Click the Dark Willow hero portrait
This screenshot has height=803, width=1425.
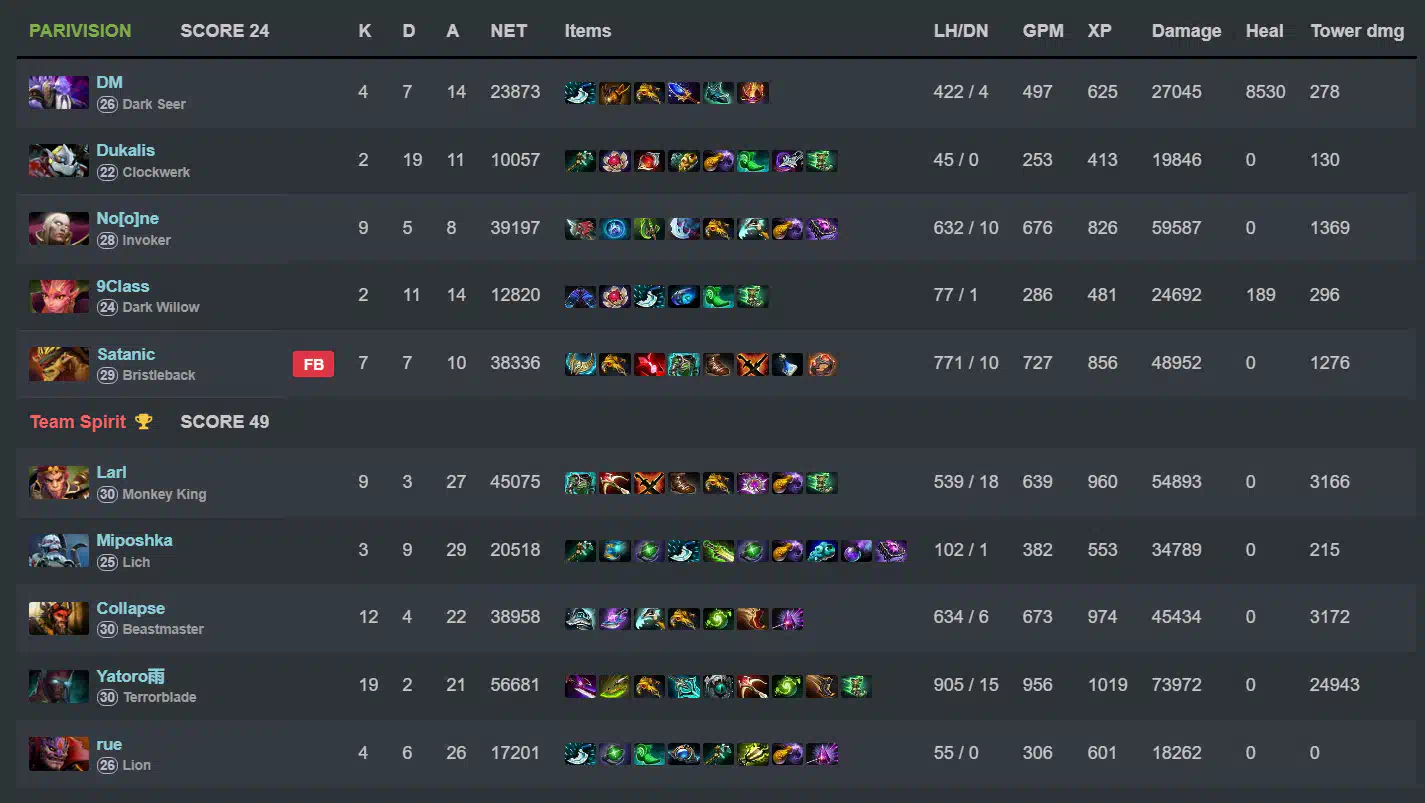[x=59, y=296]
